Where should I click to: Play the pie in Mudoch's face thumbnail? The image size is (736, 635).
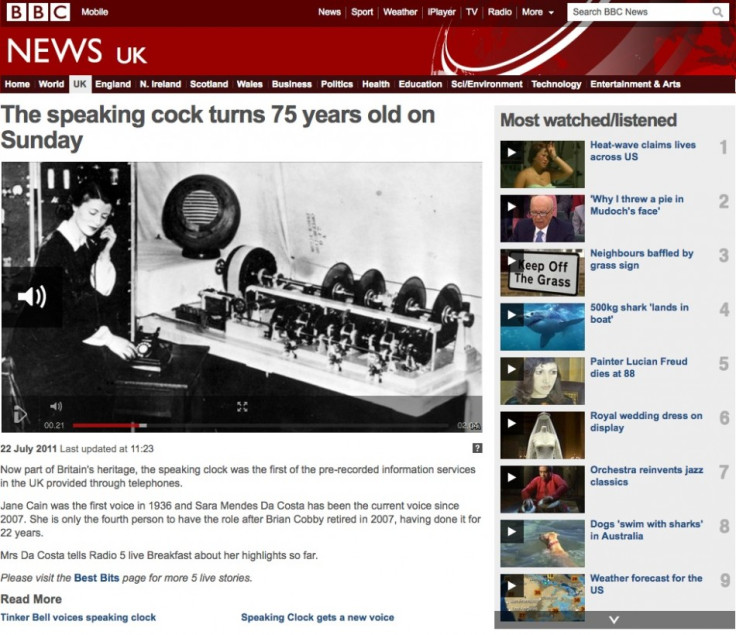click(x=542, y=218)
